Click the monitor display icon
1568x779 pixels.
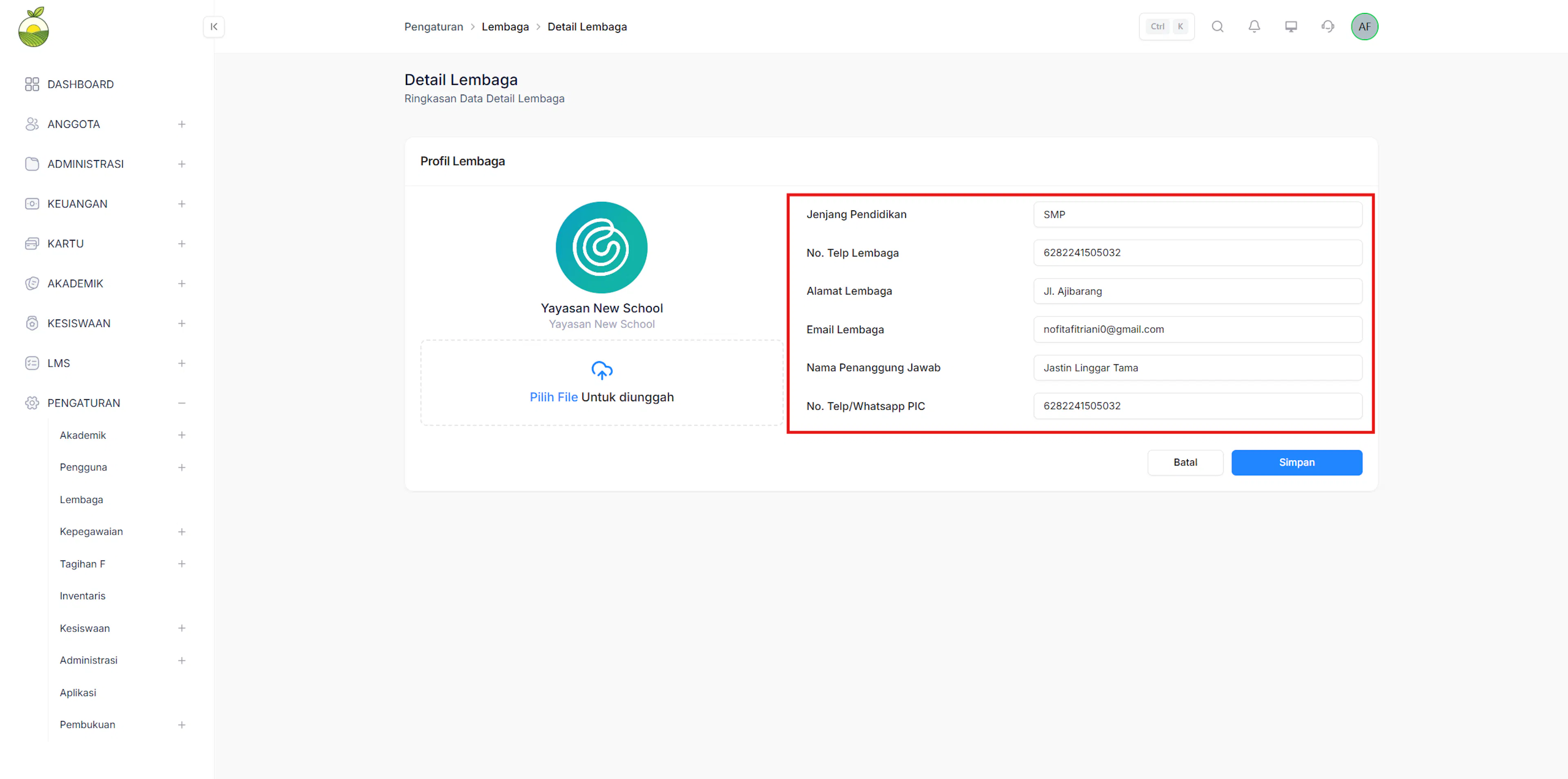pos(1291,27)
